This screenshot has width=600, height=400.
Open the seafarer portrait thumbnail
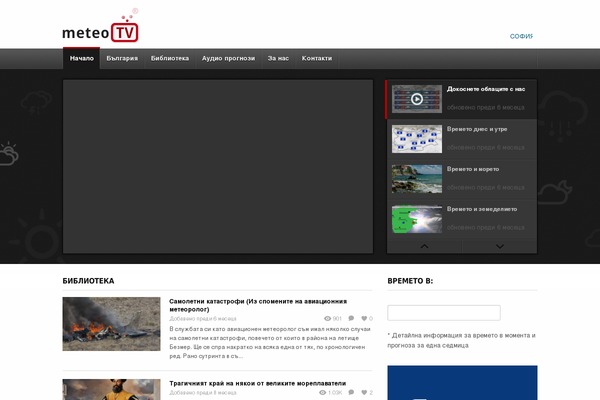click(x=111, y=390)
